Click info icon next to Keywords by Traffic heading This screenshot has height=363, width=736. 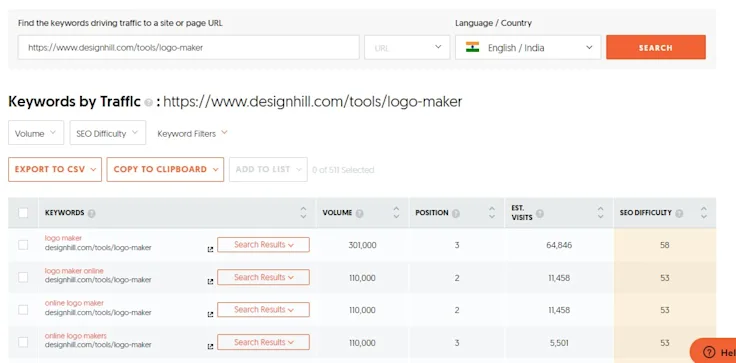point(148,102)
